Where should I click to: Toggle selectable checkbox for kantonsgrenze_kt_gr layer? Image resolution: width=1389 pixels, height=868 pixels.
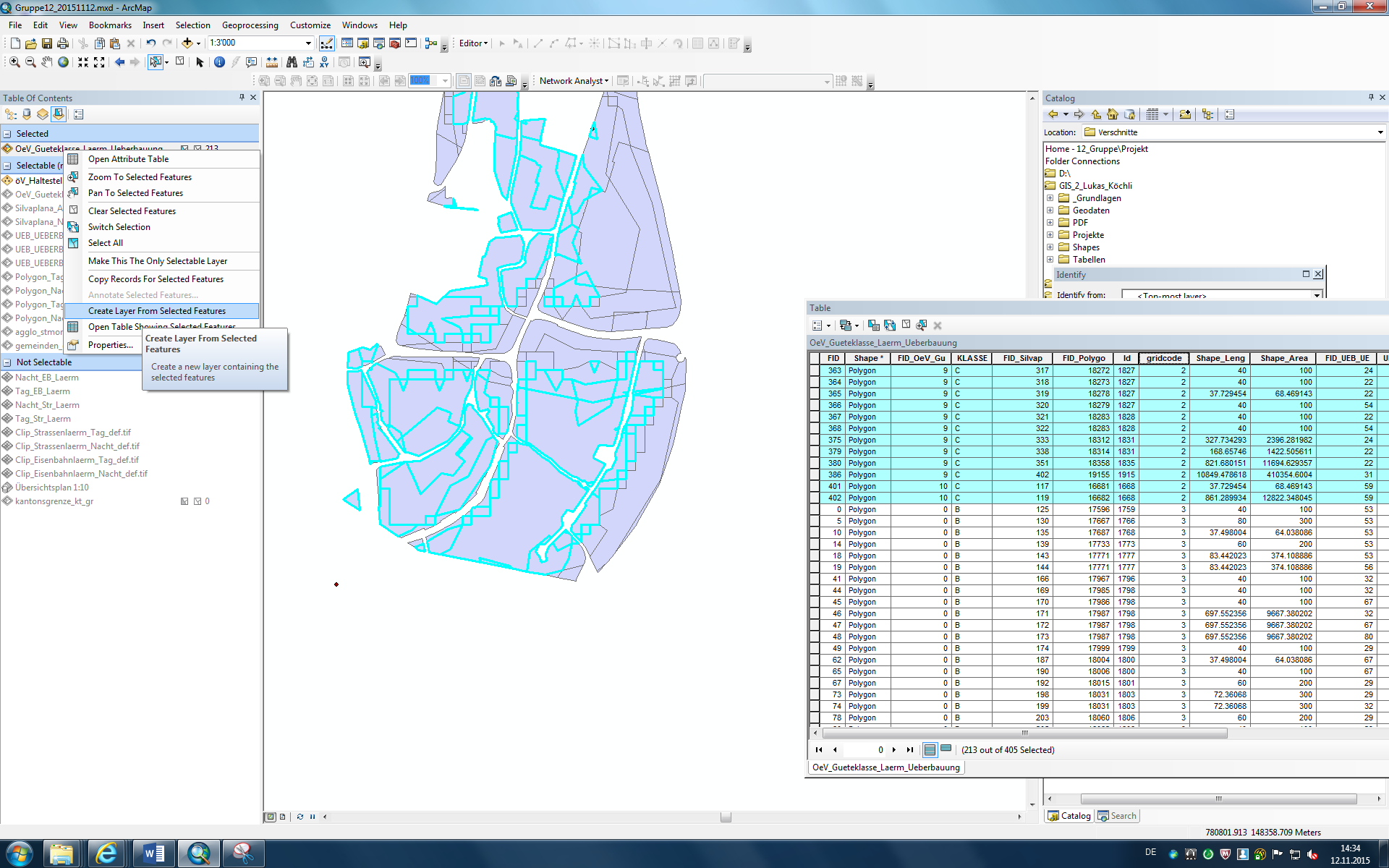(184, 501)
